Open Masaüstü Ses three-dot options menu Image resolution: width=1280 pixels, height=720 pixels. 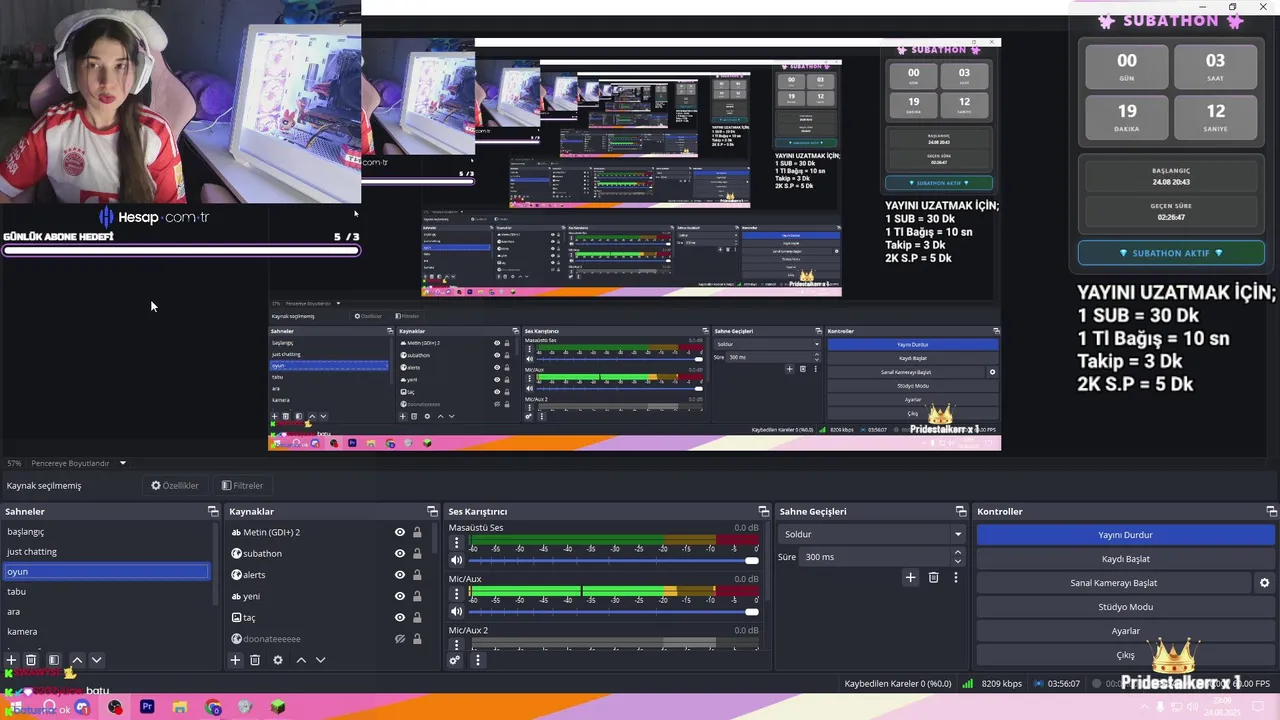coord(457,543)
